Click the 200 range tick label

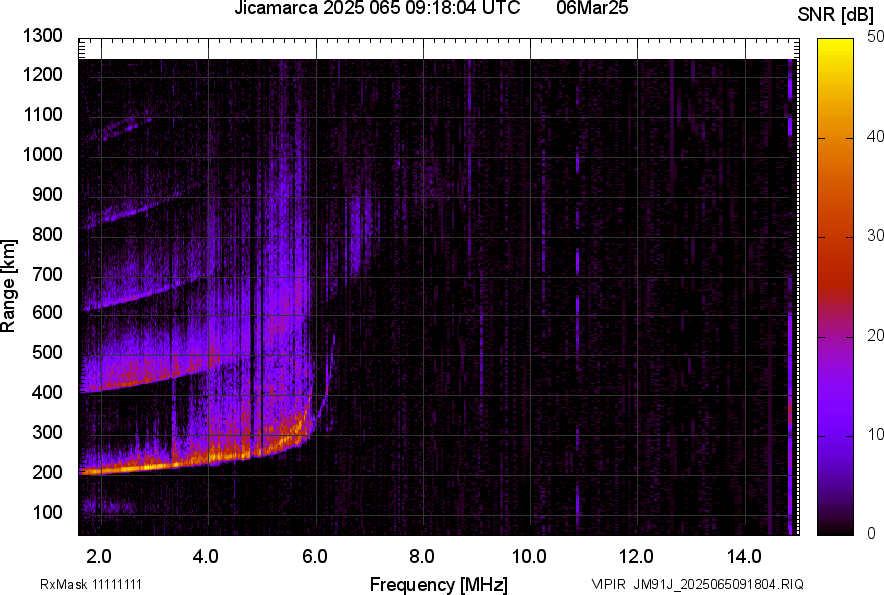[50, 472]
